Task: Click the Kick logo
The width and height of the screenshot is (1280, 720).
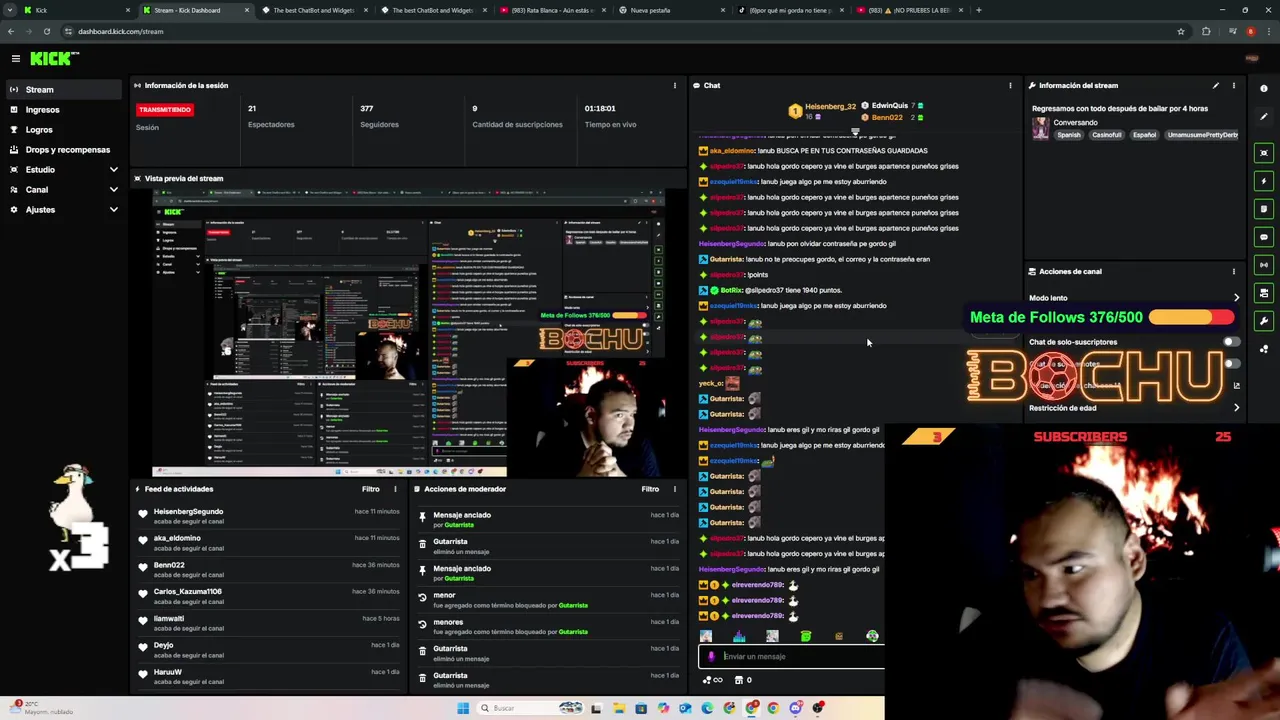Action: (52, 59)
